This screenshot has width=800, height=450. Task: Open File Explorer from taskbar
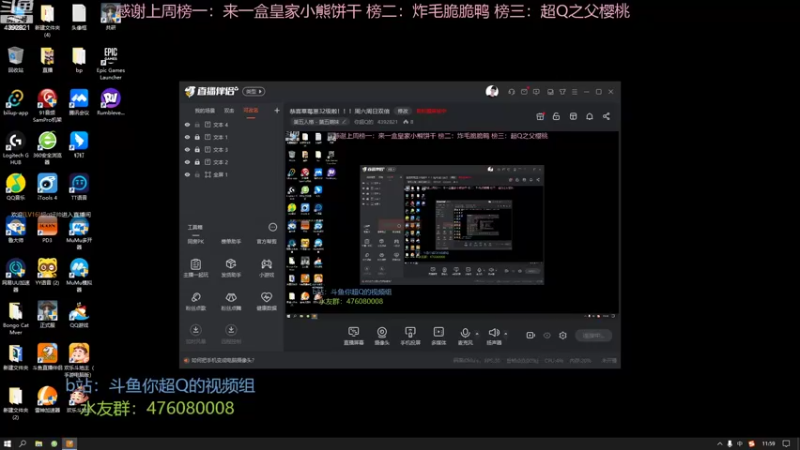(x=38, y=443)
